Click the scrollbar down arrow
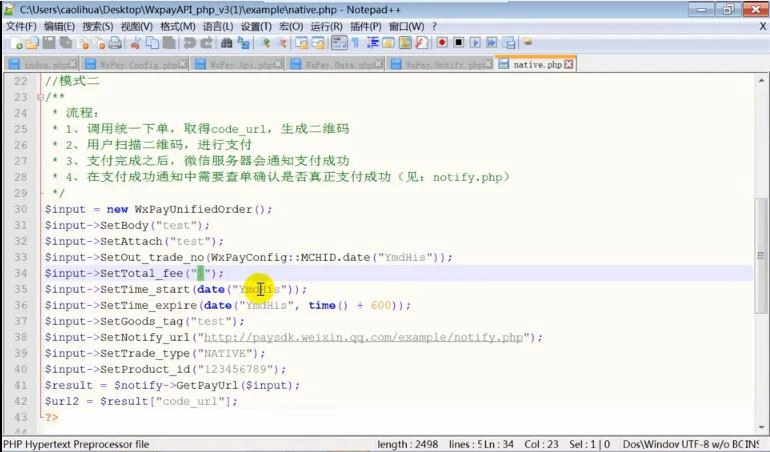Viewport: 770px width, 452px height. tap(761, 427)
